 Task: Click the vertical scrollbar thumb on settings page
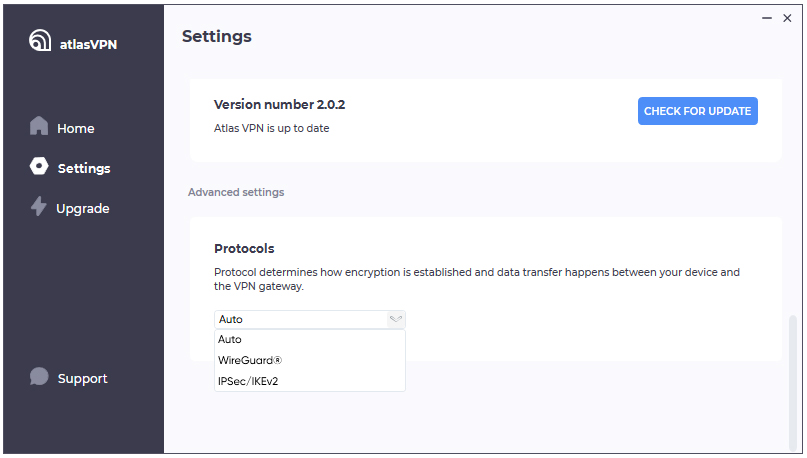[x=794, y=380]
